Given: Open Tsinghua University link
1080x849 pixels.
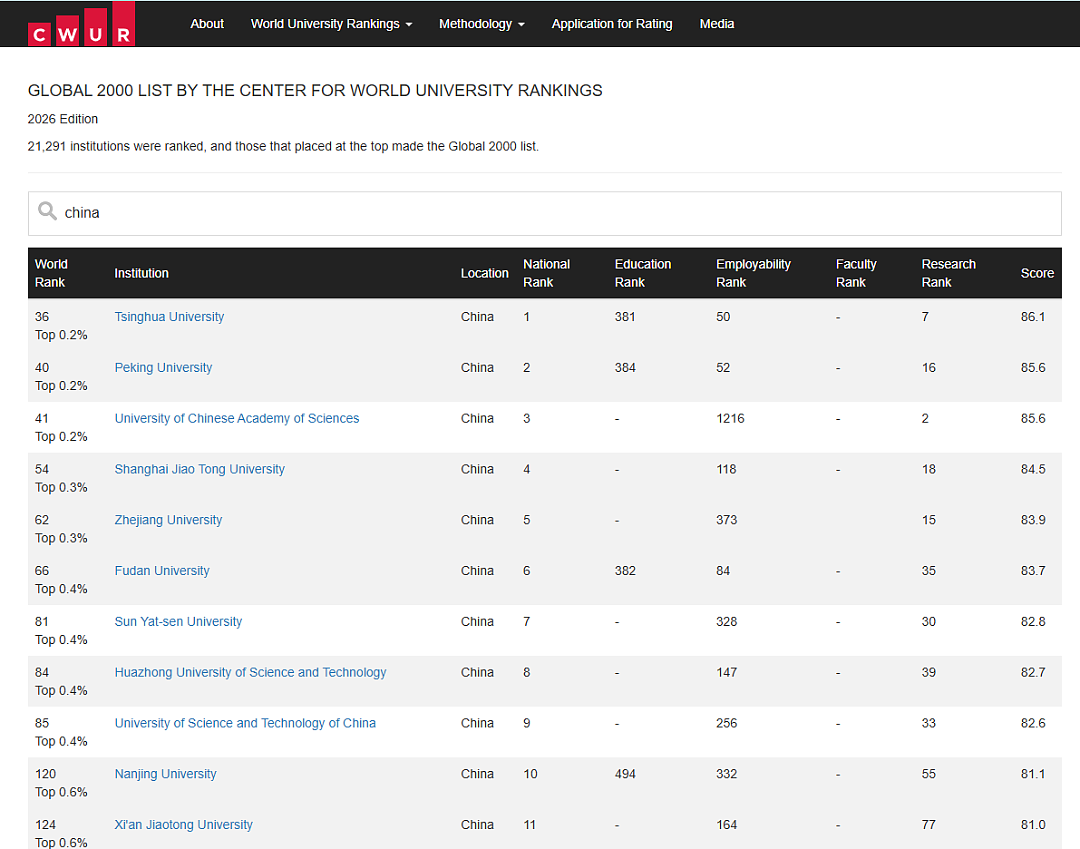Looking at the screenshot, I should click(x=169, y=317).
